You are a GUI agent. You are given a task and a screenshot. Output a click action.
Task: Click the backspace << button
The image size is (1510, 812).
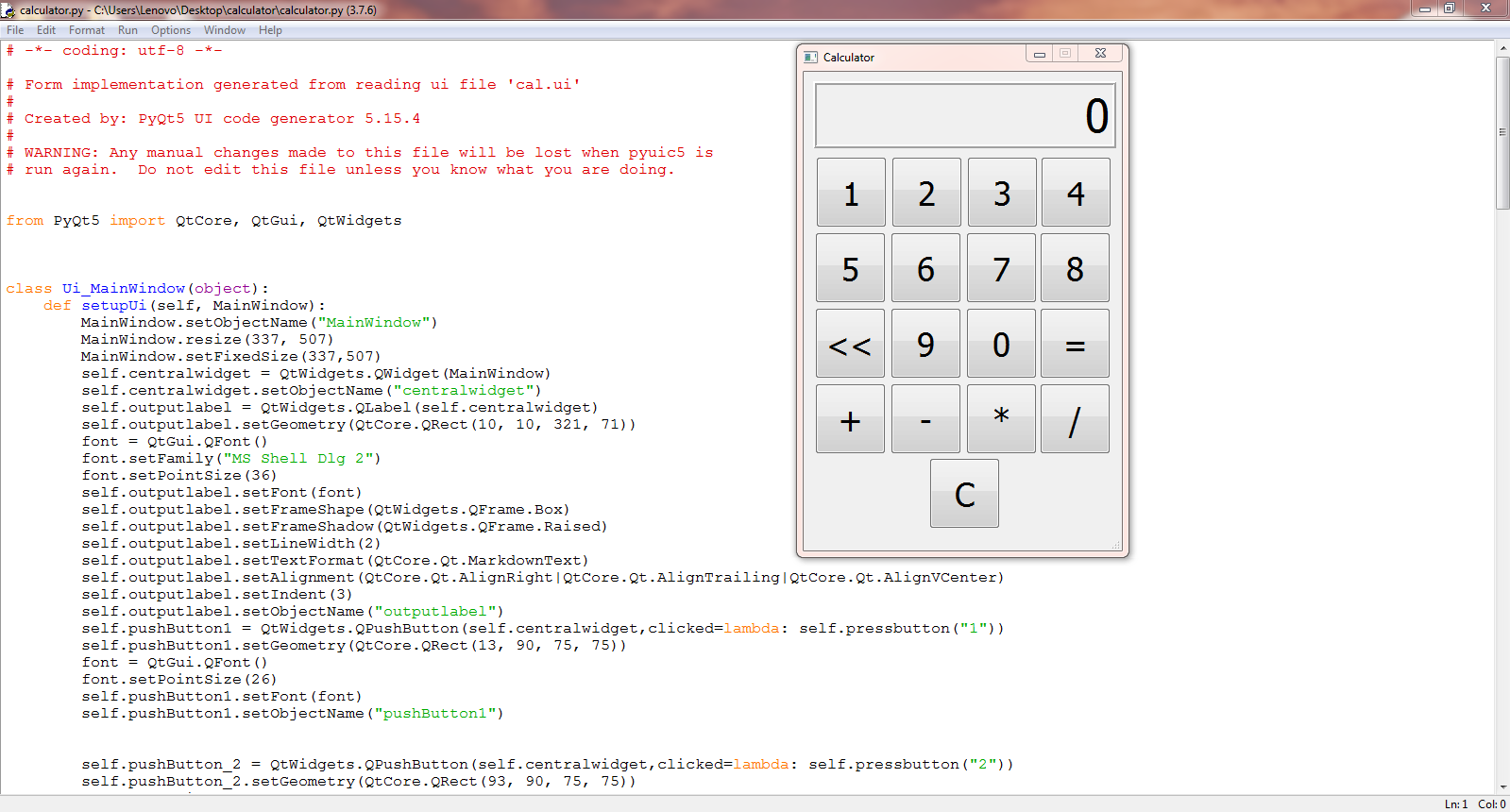(x=851, y=344)
